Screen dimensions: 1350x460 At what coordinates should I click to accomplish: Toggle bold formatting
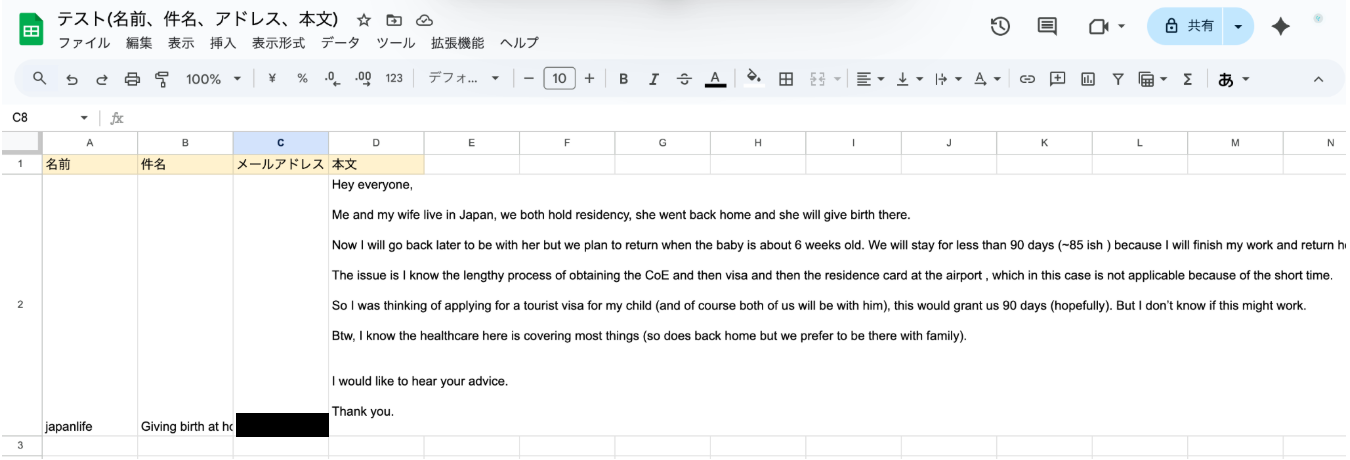pyautogui.click(x=623, y=79)
